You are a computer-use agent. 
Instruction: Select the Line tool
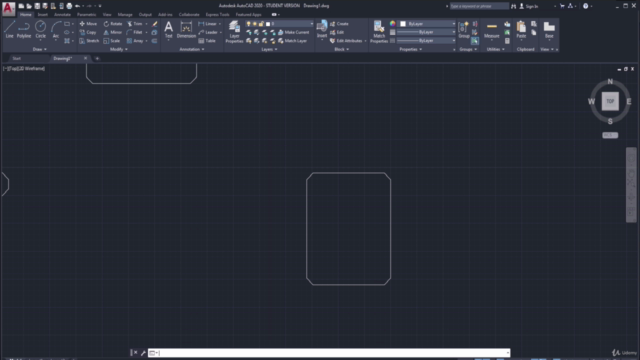click(x=9, y=30)
